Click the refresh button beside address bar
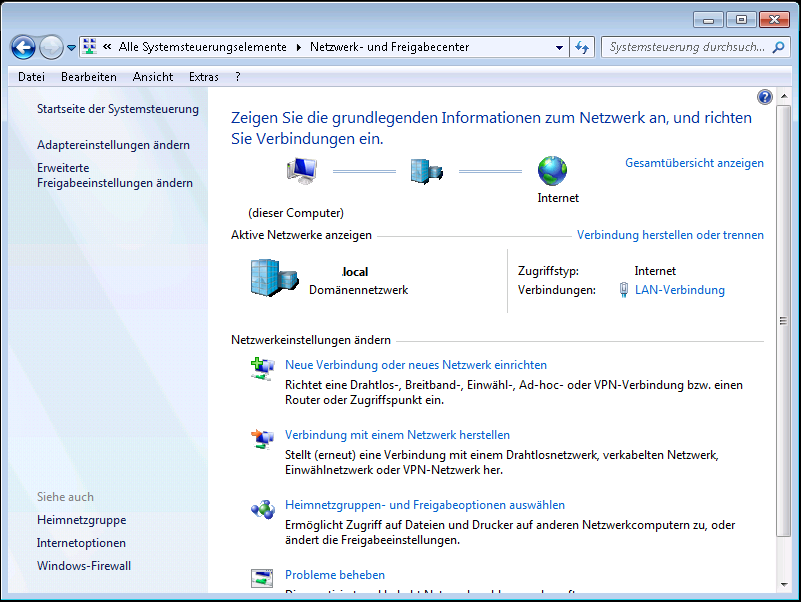Screen dimensions: 801x602 tap(583, 47)
